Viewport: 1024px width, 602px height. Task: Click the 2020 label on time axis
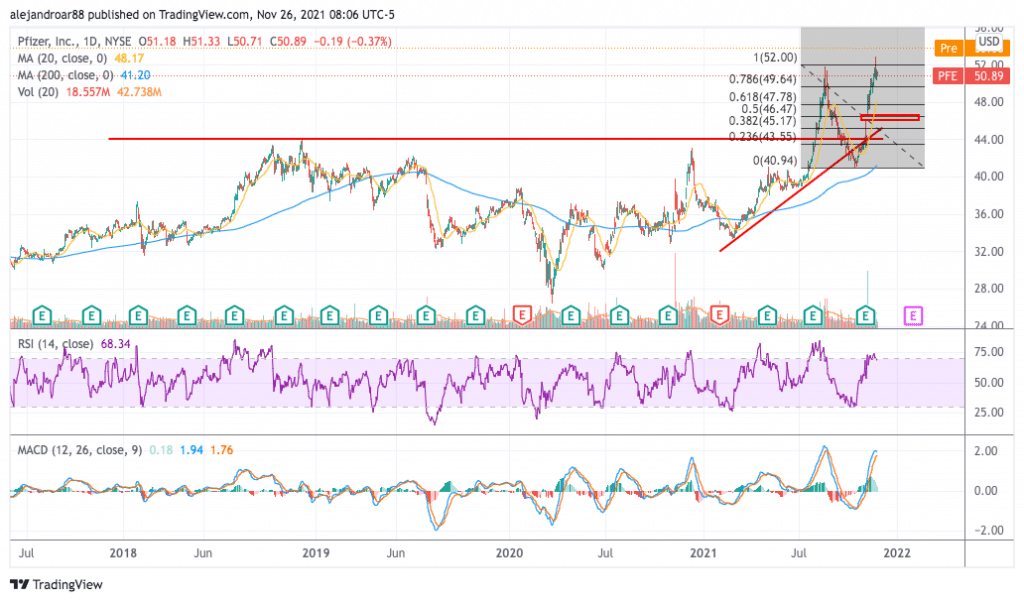(509, 553)
